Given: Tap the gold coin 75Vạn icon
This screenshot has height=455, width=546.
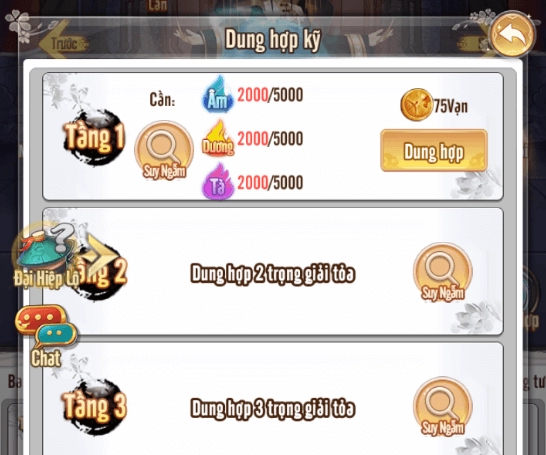Looking at the screenshot, I should 416,105.
